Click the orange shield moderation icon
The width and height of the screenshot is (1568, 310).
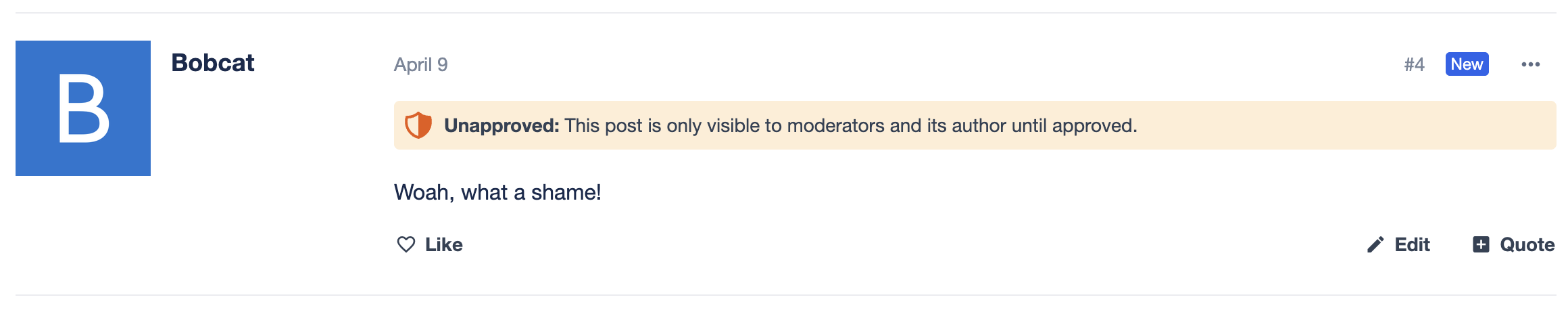418,125
